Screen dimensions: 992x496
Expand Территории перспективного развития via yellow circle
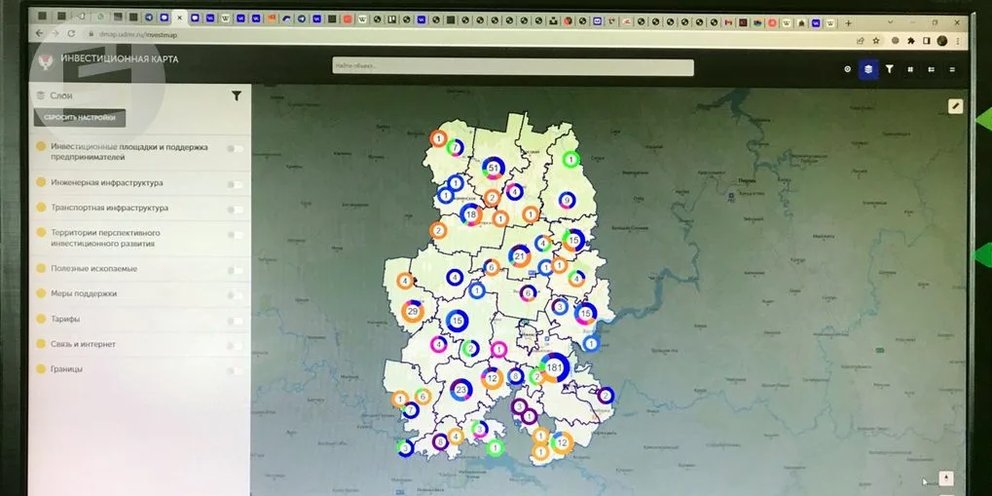41,233
